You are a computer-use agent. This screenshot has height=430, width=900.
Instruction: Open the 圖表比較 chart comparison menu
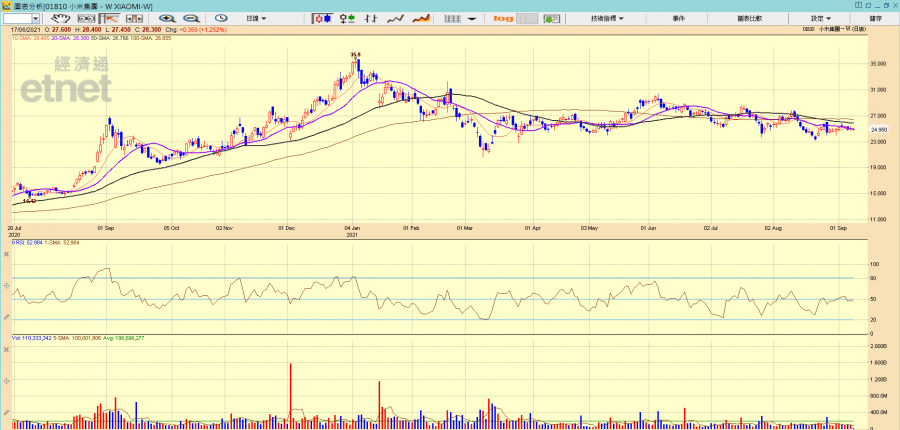(x=749, y=18)
